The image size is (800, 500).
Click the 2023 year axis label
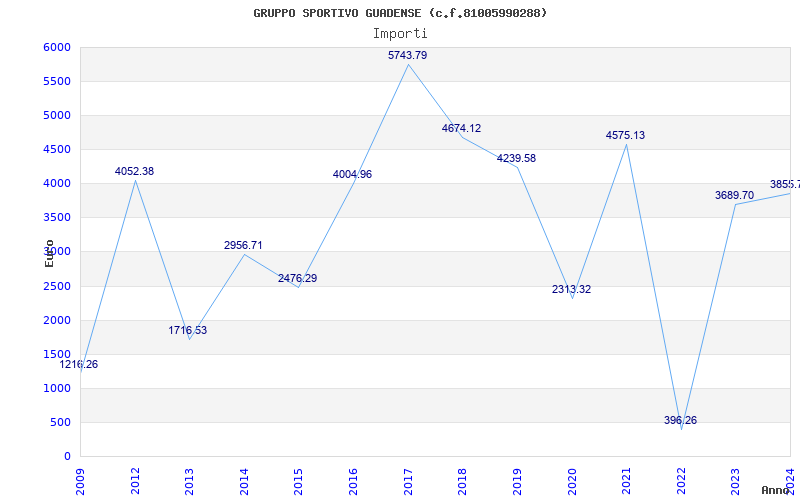pos(736,481)
